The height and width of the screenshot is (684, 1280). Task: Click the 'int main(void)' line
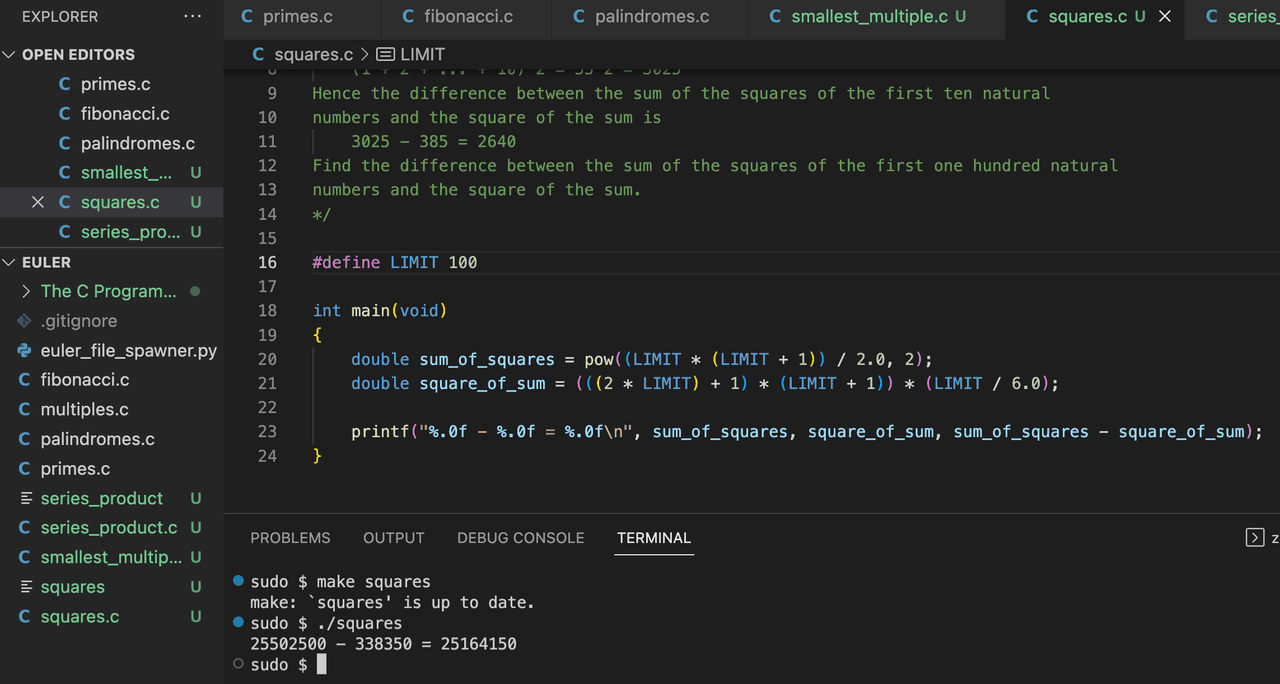pyautogui.click(x=380, y=311)
